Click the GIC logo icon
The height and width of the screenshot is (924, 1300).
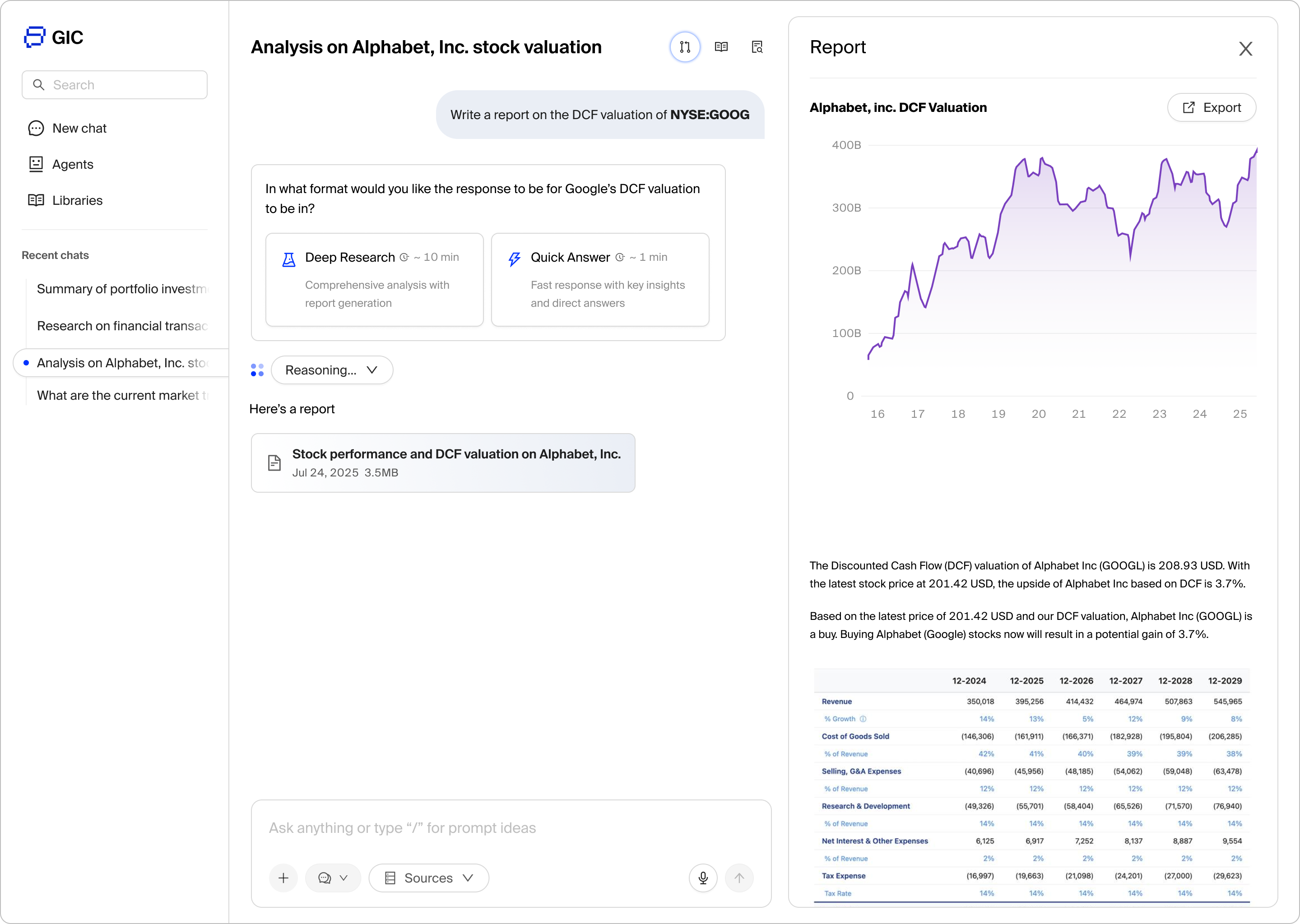[35, 37]
